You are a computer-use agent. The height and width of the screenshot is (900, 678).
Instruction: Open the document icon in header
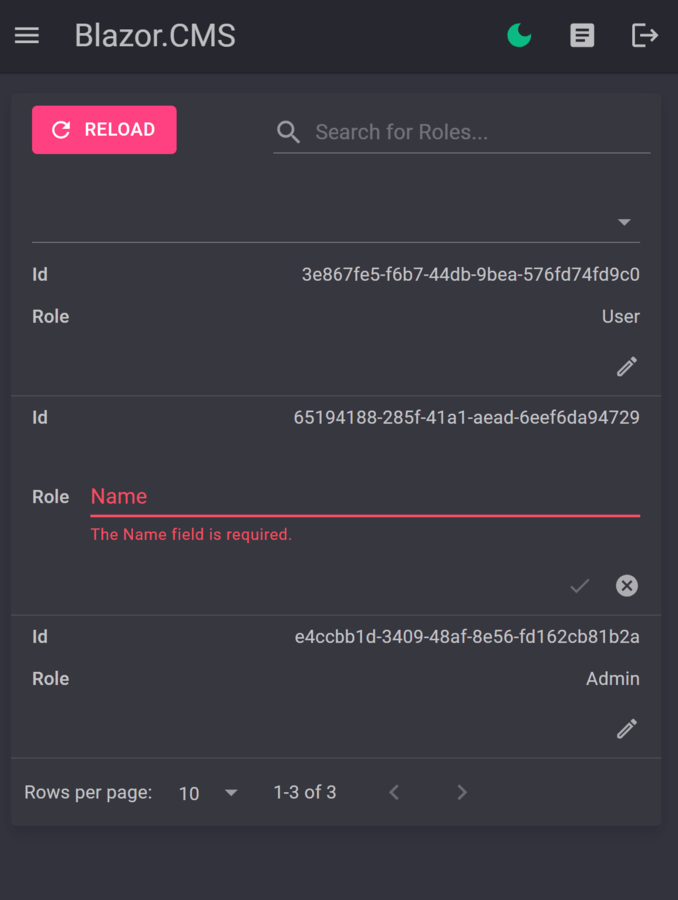582,36
